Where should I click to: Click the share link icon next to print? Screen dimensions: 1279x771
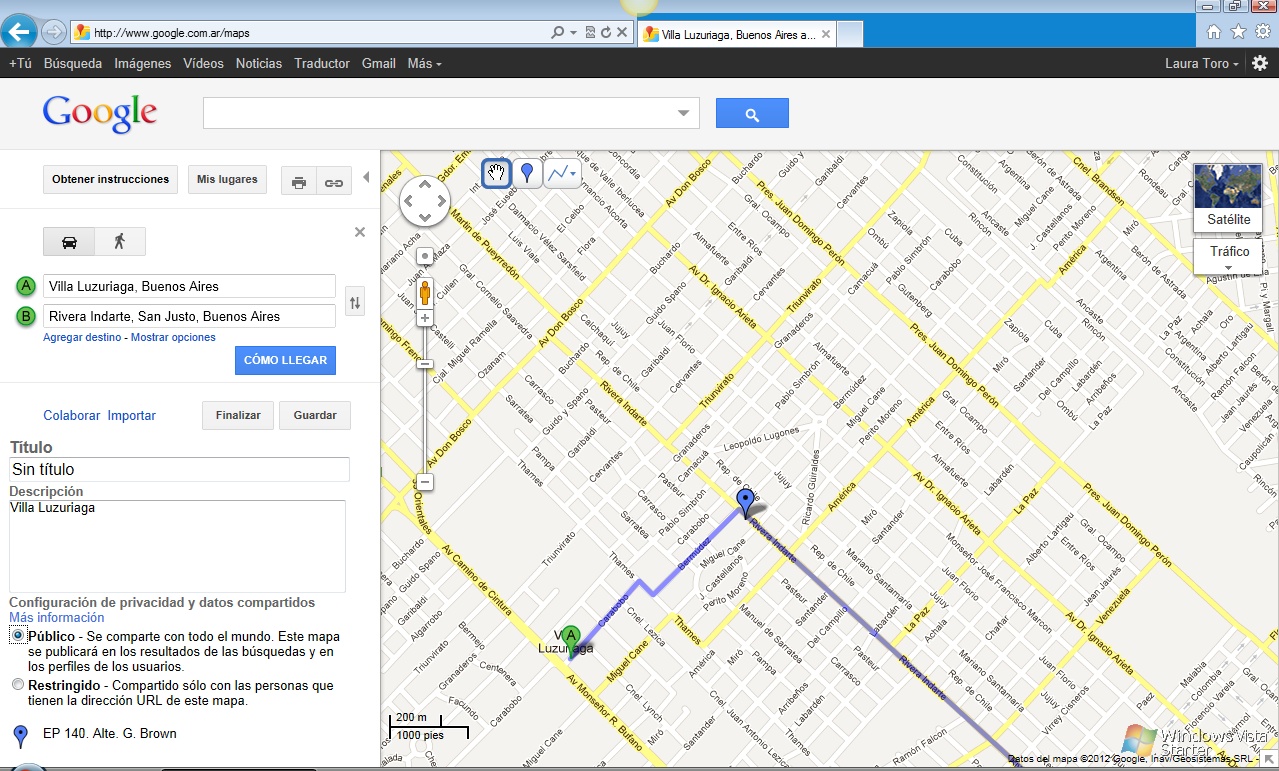[x=333, y=180]
